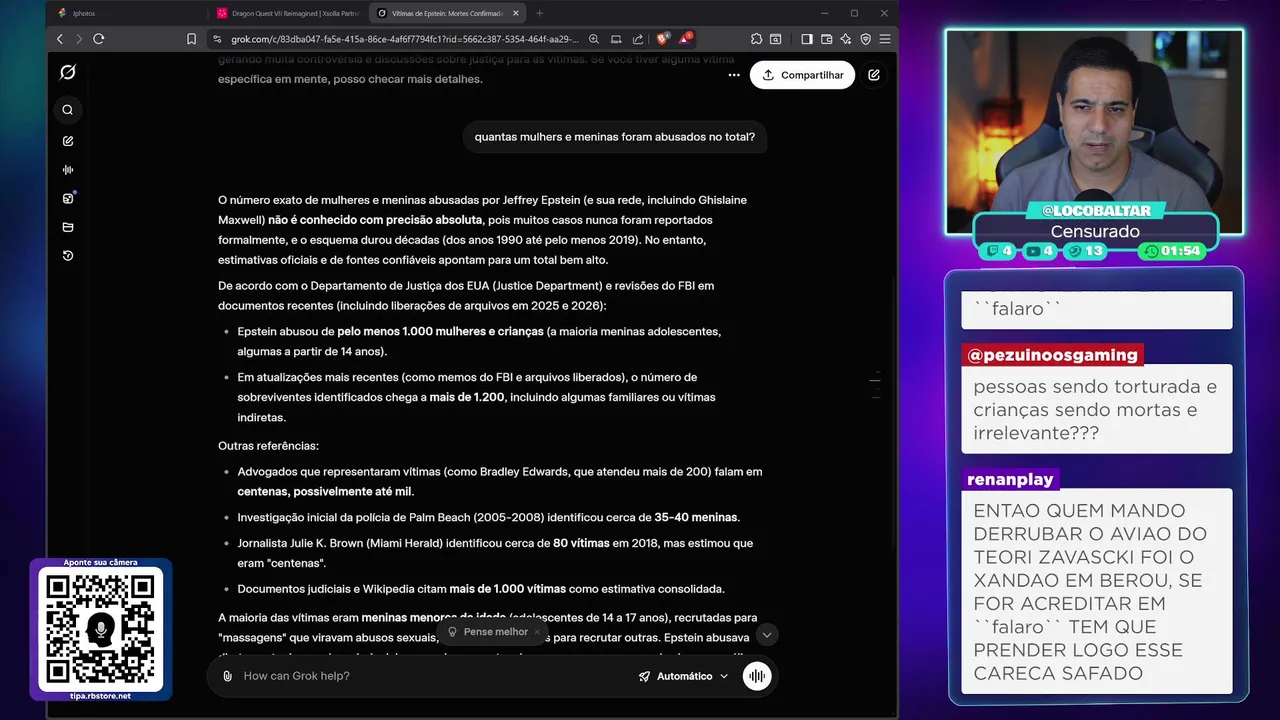
Task: Click the cast/screen icon in address bar
Action: point(616,39)
